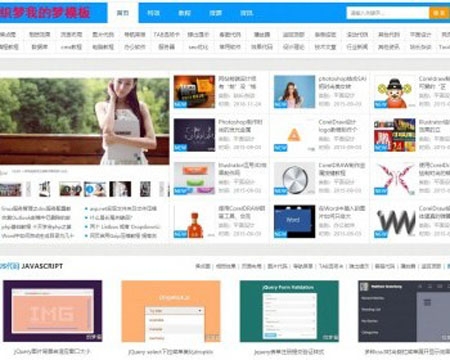Select the highlighted carousel thumbnail with blue circle

95,189
